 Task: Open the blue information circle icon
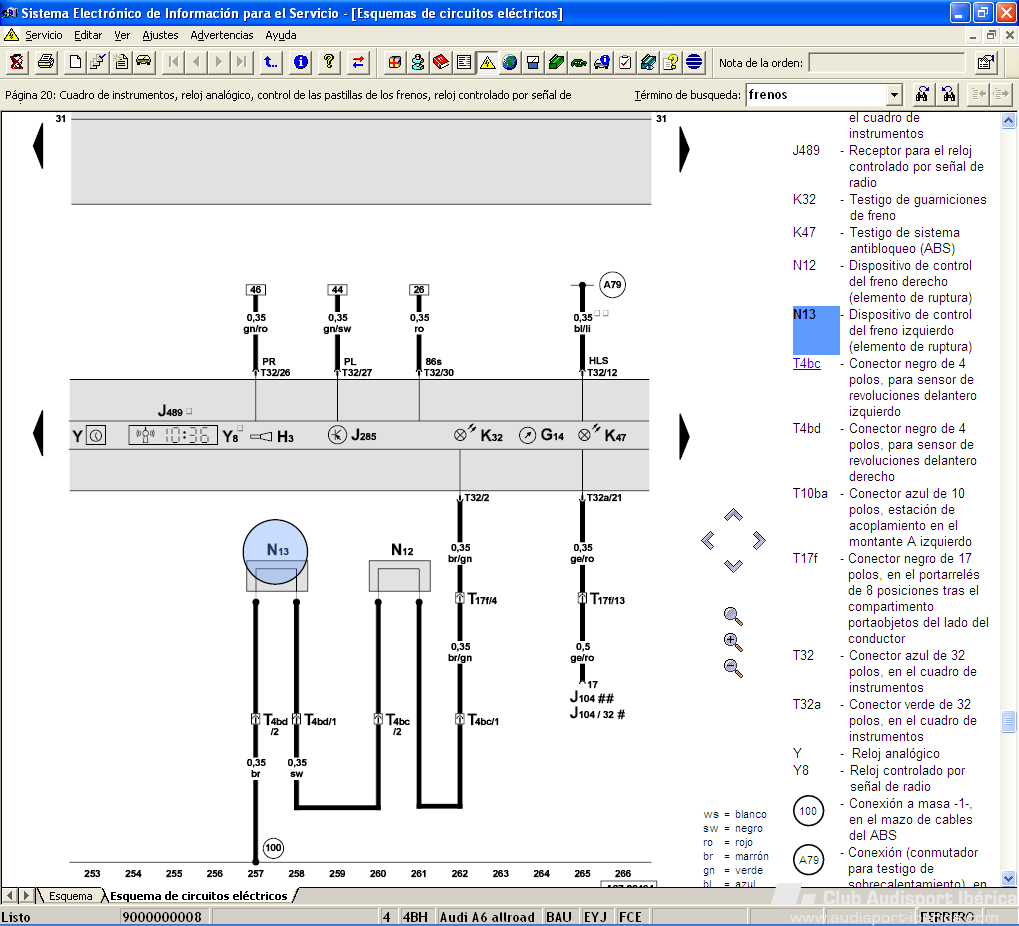click(x=300, y=62)
